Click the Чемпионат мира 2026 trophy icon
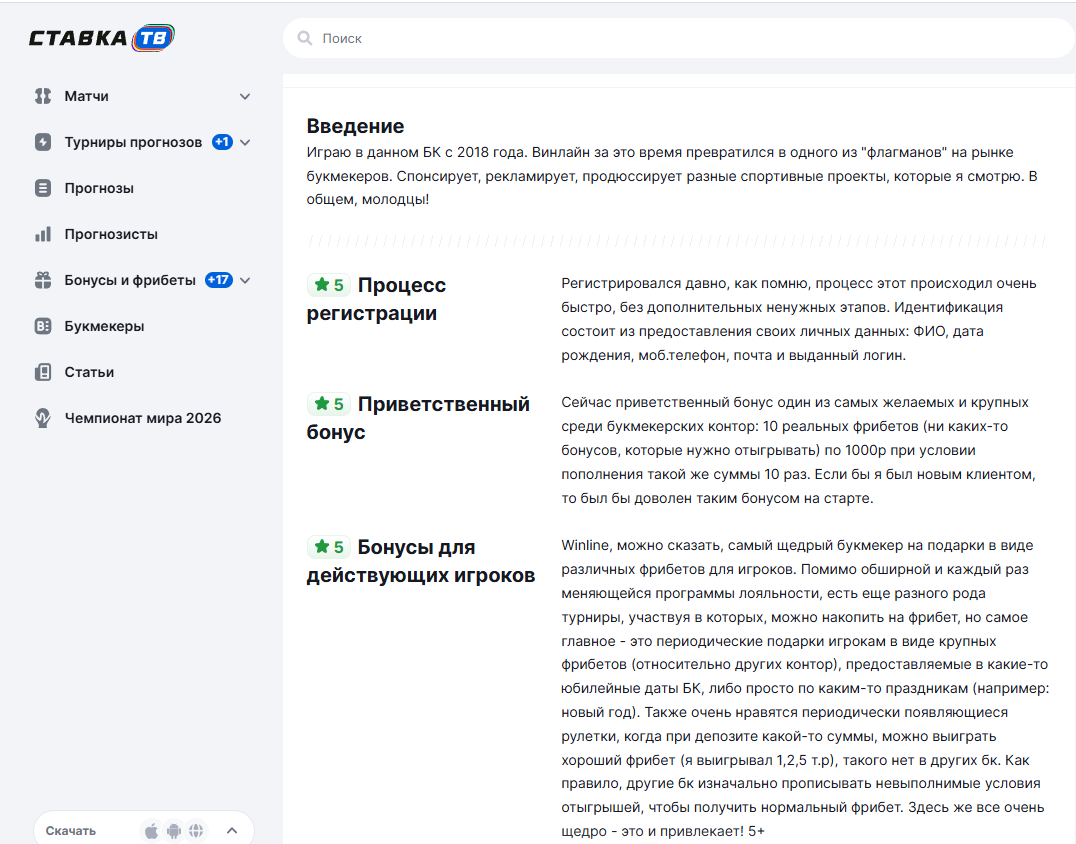The image size is (1076, 844). [43, 418]
